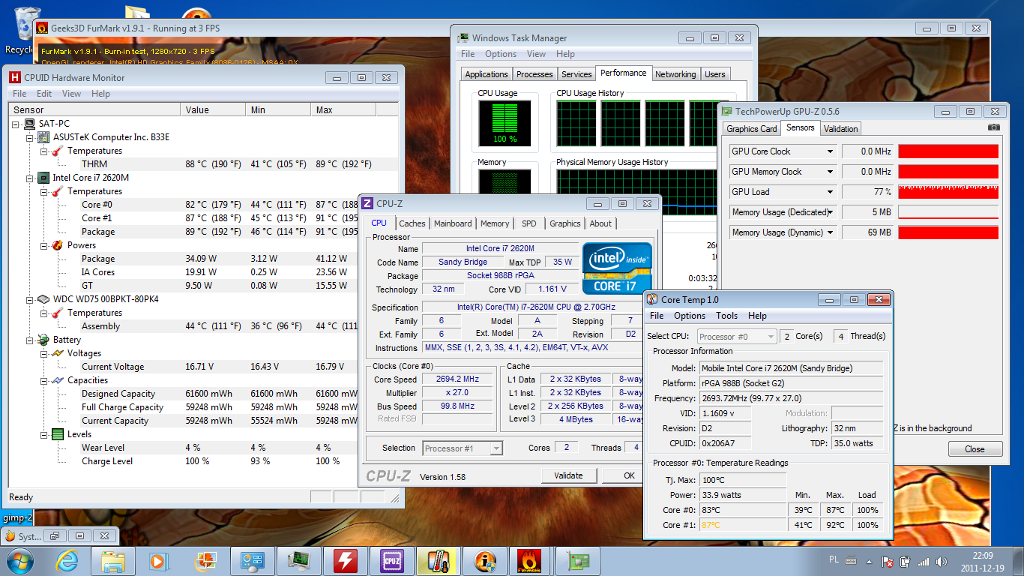Open Core Temp Tools menu

click(726, 316)
